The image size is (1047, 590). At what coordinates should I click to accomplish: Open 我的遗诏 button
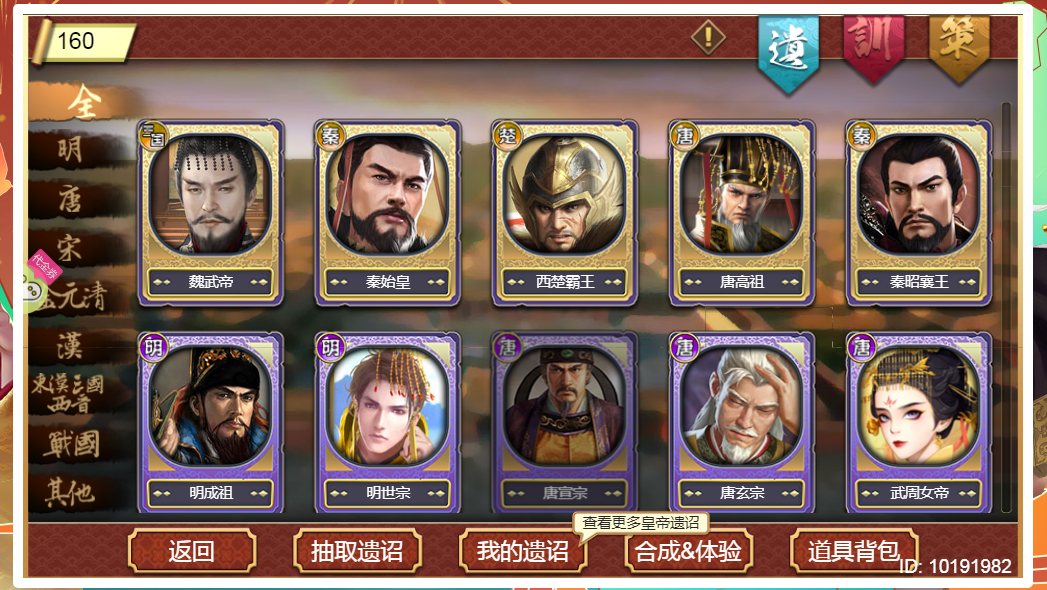[523, 551]
